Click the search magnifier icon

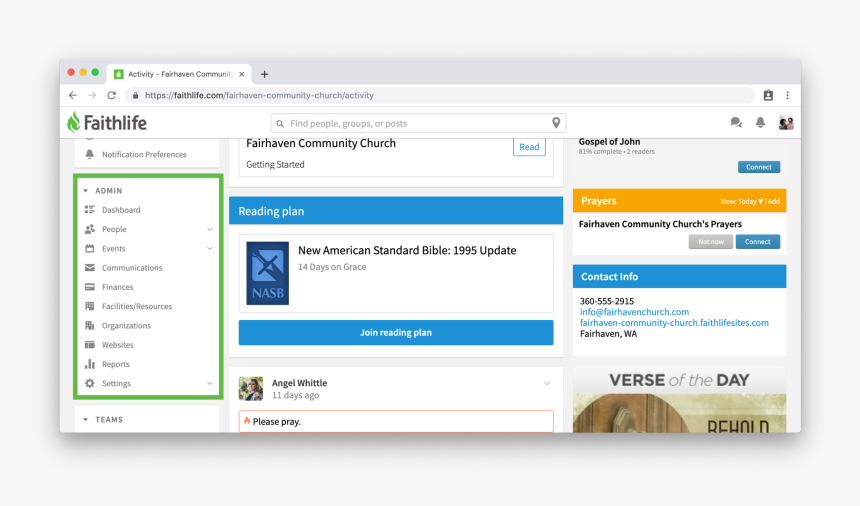tap(280, 124)
